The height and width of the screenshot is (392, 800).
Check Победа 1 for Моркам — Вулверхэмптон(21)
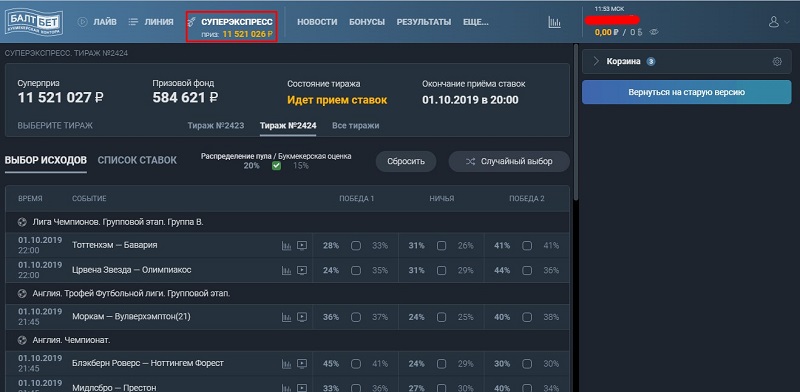tap(356, 317)
